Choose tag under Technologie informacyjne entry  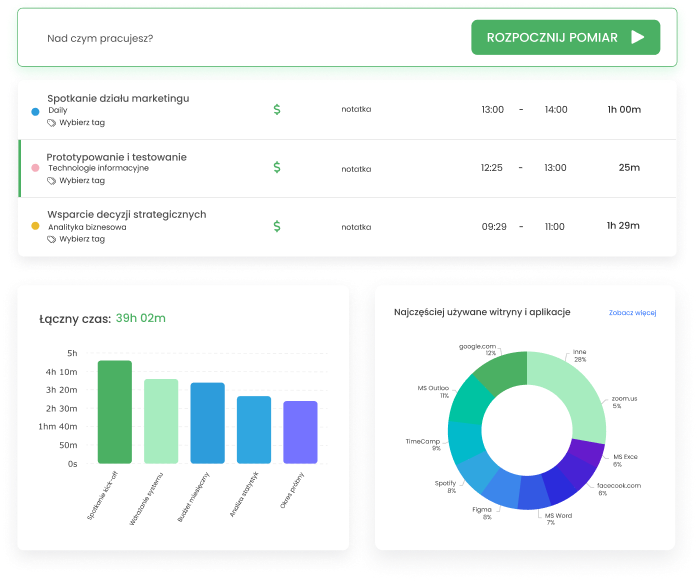(81, 181)
